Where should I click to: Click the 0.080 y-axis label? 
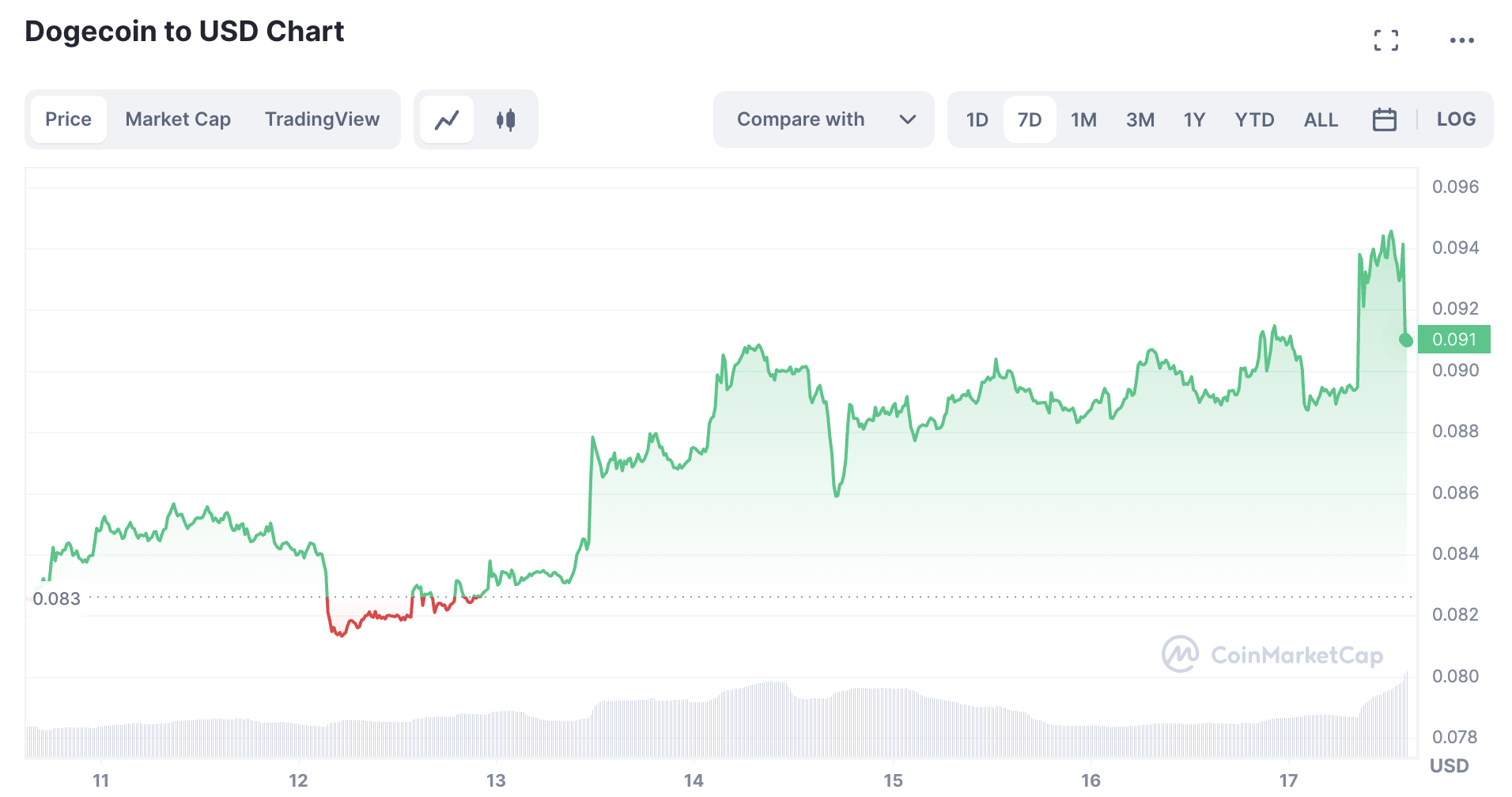(1455, 676)
